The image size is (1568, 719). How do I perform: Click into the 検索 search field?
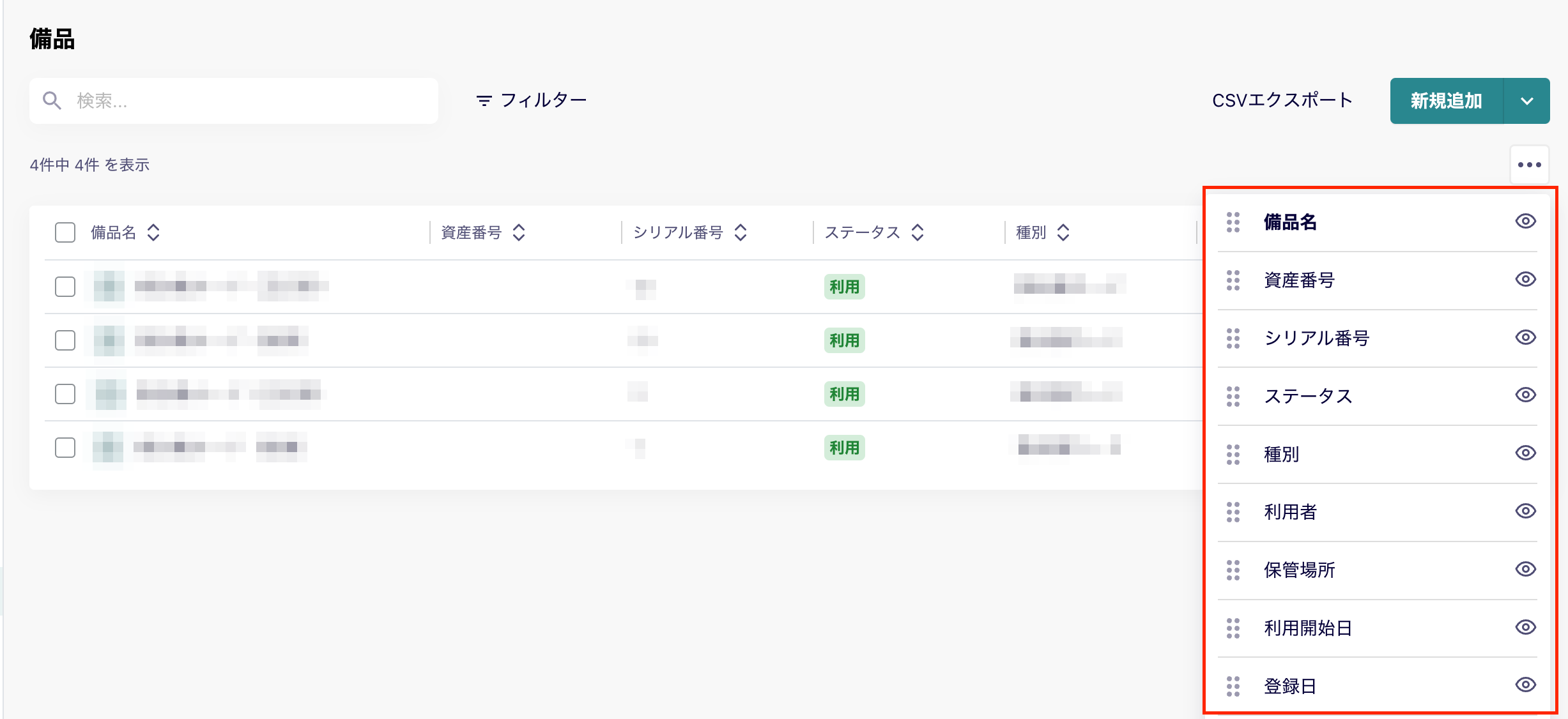234,101
